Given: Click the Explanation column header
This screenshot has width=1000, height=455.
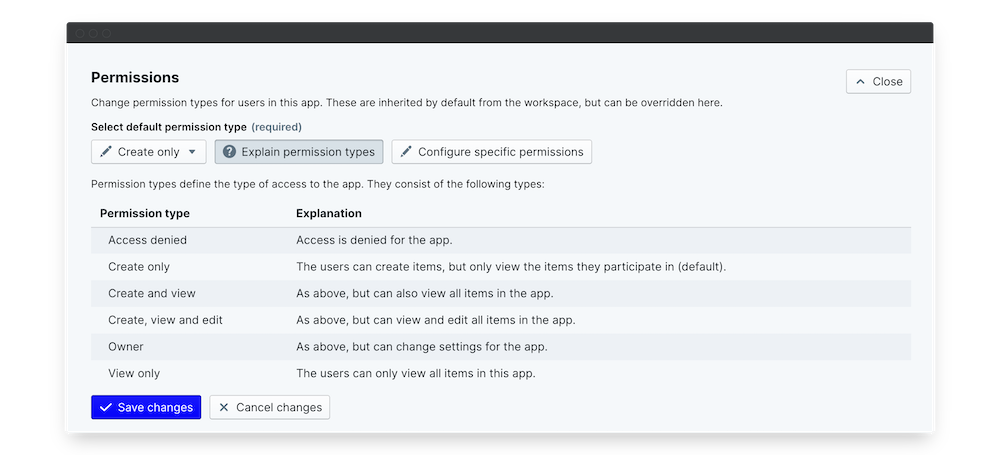Looking at the screenshot, I should (329, 213).
